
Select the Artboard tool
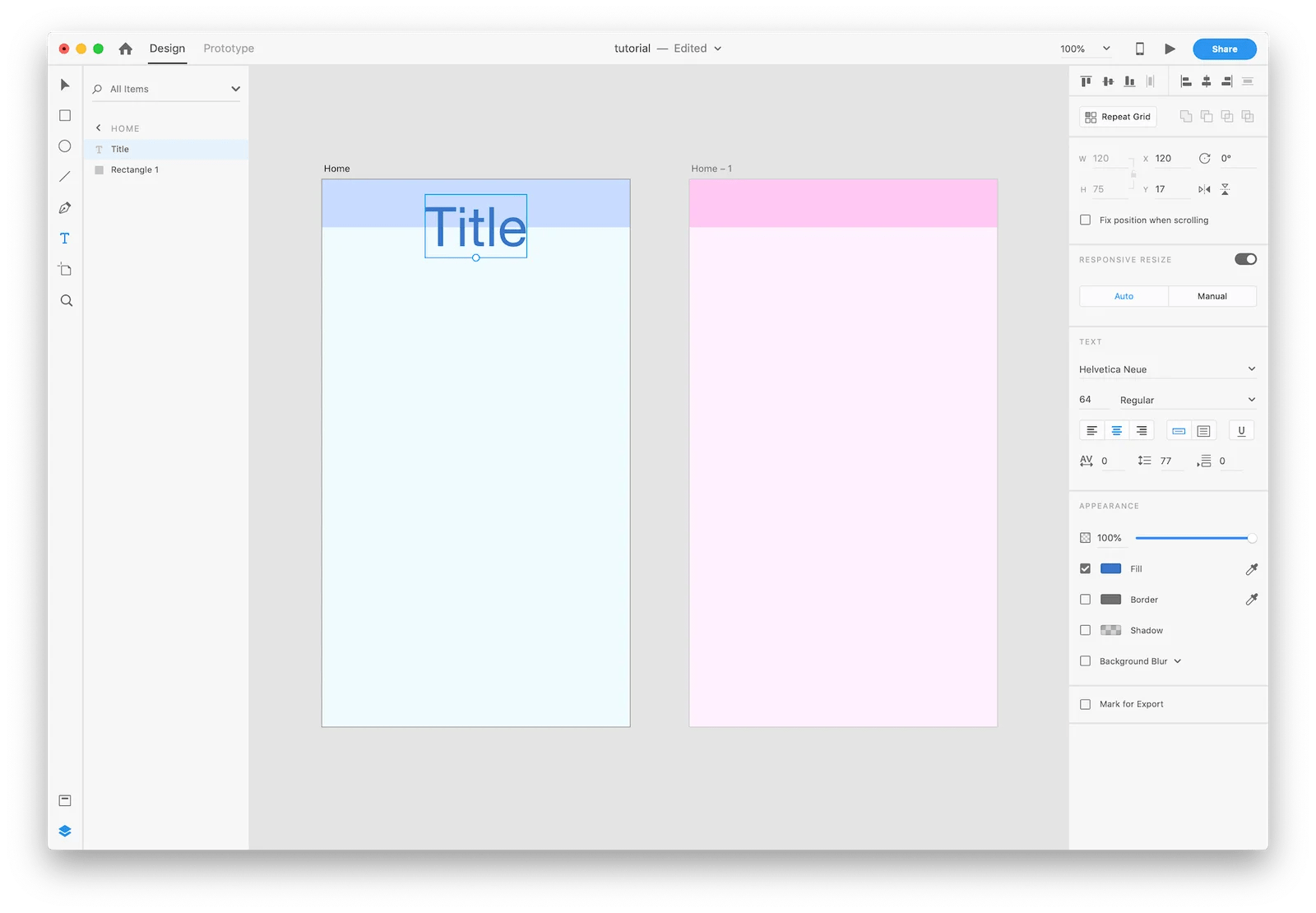(65, 269)
